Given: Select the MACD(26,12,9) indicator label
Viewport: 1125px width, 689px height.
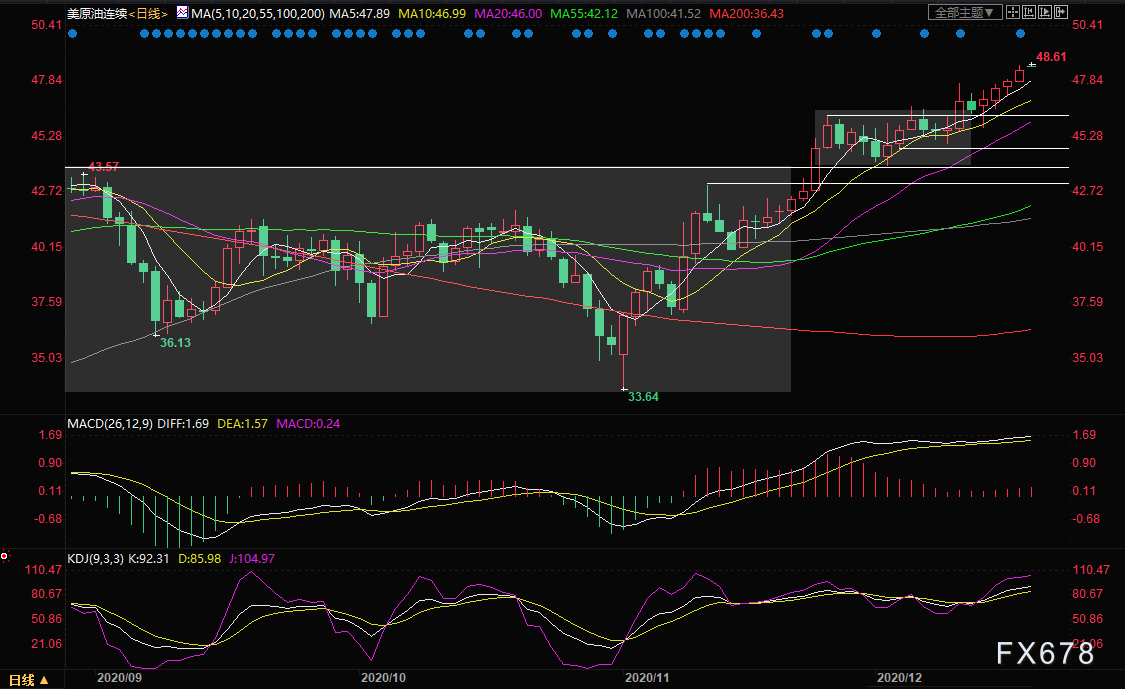Looking at the screenshot, I should click(x=109, y=423).
